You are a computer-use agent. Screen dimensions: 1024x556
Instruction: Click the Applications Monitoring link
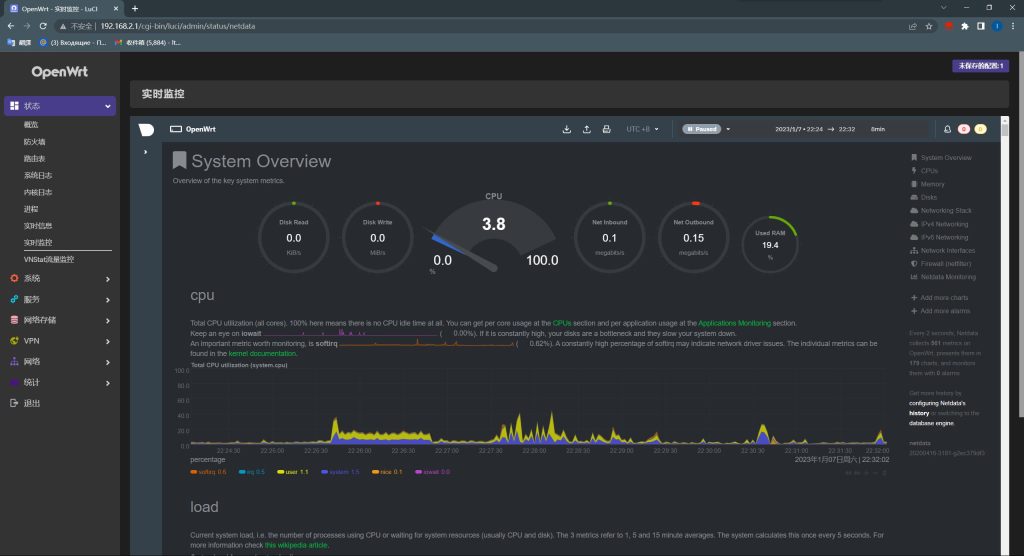734,323
